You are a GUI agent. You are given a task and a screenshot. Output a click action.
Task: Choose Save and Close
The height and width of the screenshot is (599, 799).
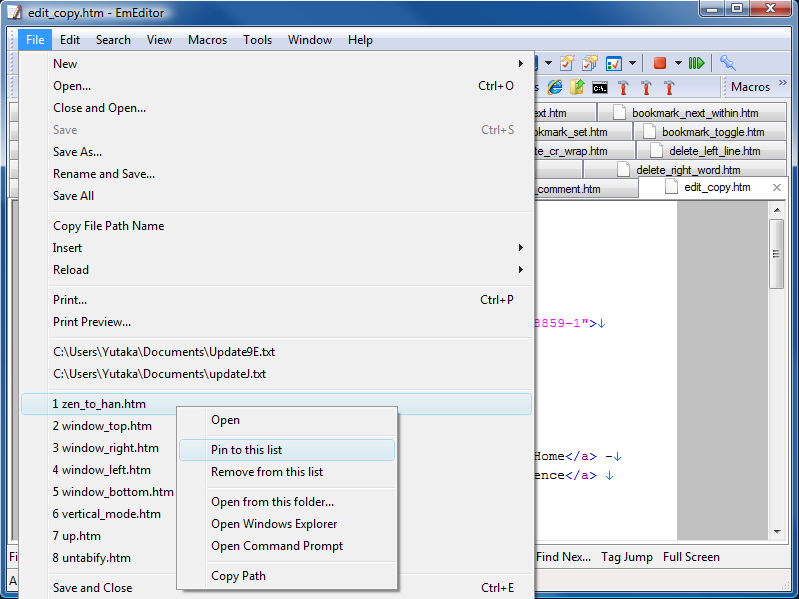pos(276,588)
